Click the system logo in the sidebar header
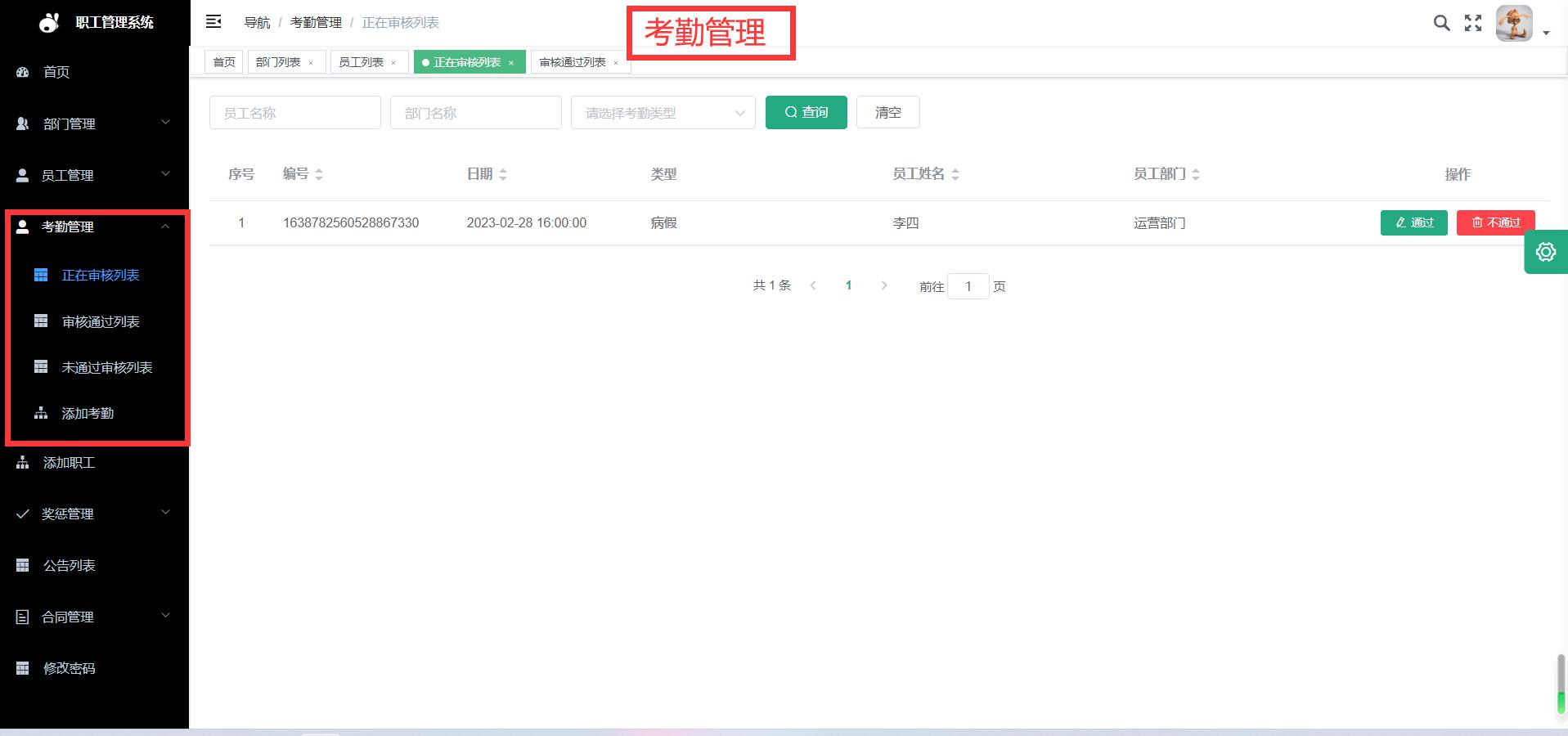This screenshot has height=736, width=1568. coord(49,22)
